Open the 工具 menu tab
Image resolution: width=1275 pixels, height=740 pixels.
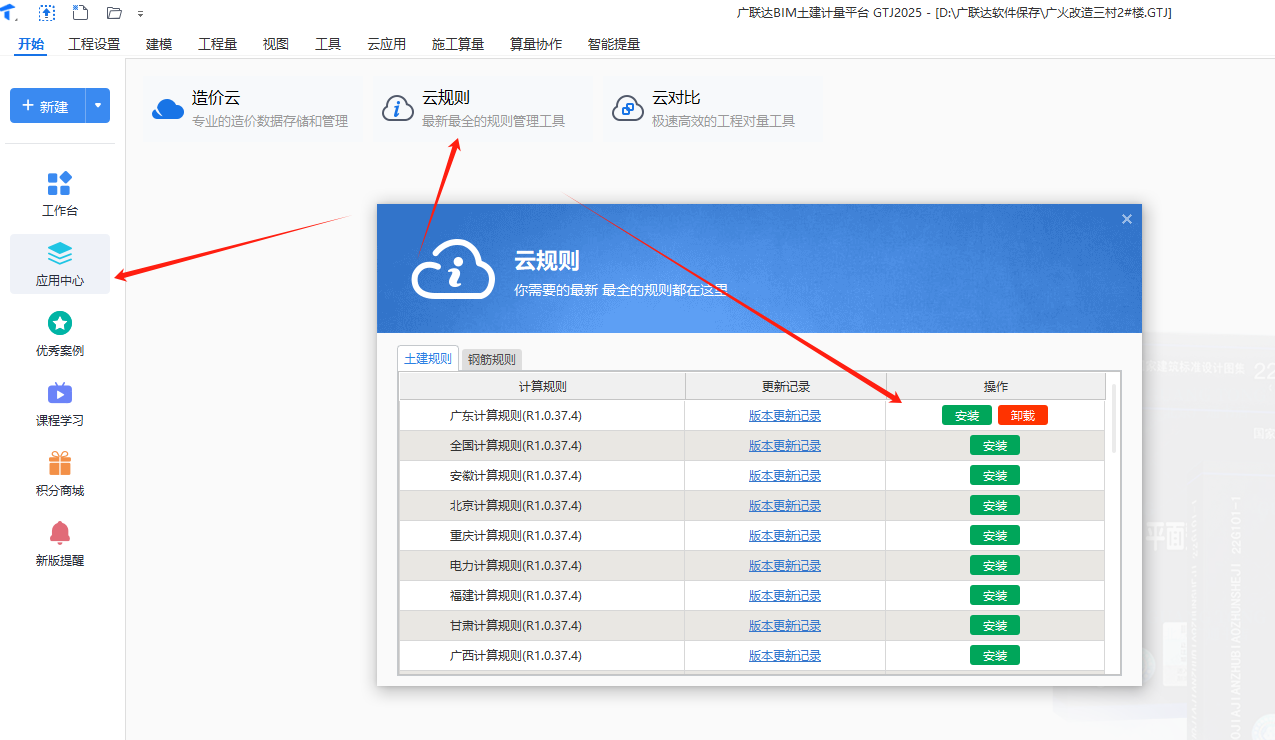point(328,44)
